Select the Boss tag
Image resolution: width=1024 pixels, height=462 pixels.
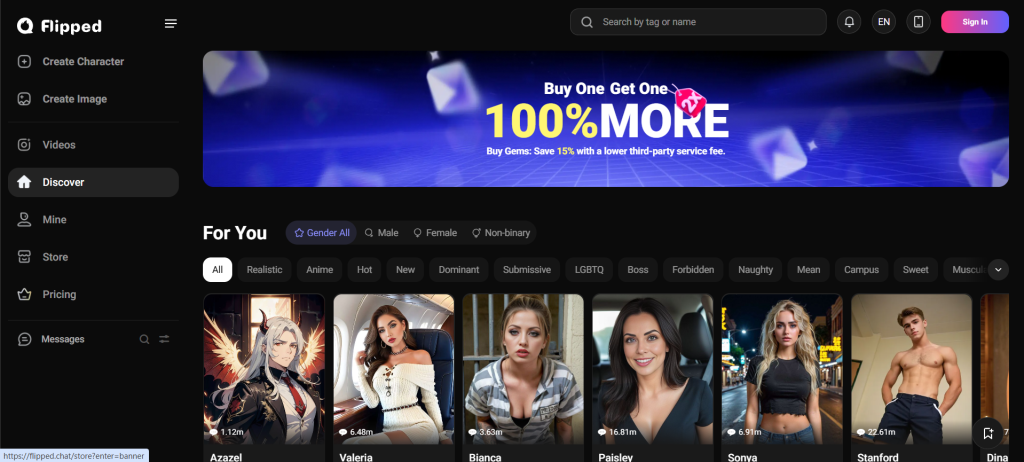pos(638,270)
